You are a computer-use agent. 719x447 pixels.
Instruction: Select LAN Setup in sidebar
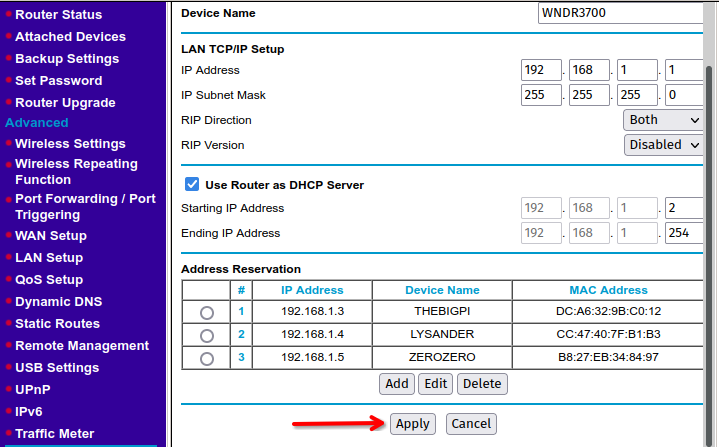point(49,258)
